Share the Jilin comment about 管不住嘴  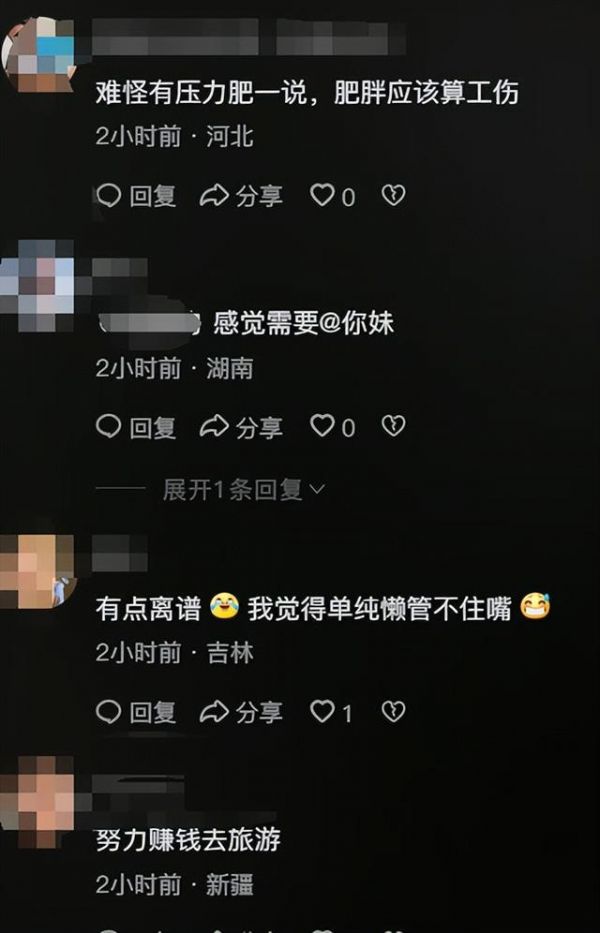tap(241, 712)
